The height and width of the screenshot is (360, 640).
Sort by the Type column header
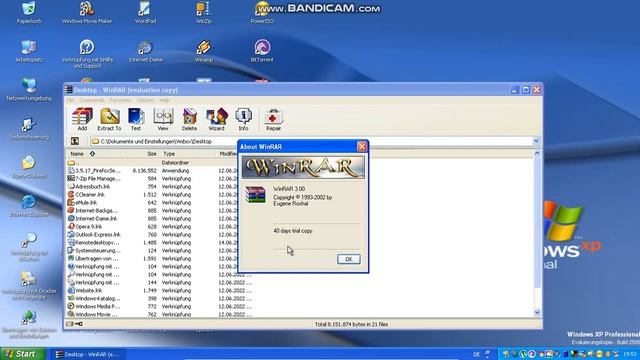pyautogui.click(x=188, y=153)
